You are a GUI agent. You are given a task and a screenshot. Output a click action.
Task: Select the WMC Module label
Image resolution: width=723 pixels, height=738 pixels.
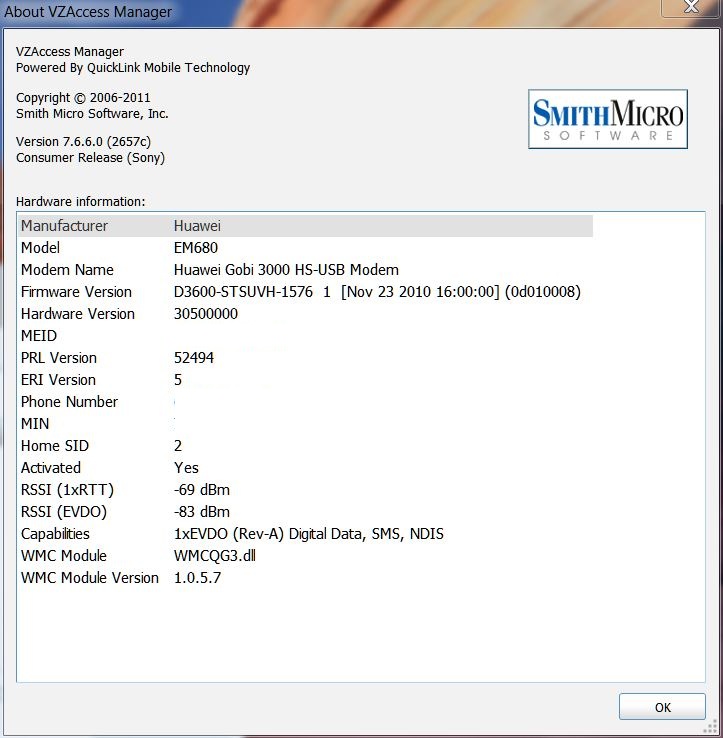pos(64,556)
